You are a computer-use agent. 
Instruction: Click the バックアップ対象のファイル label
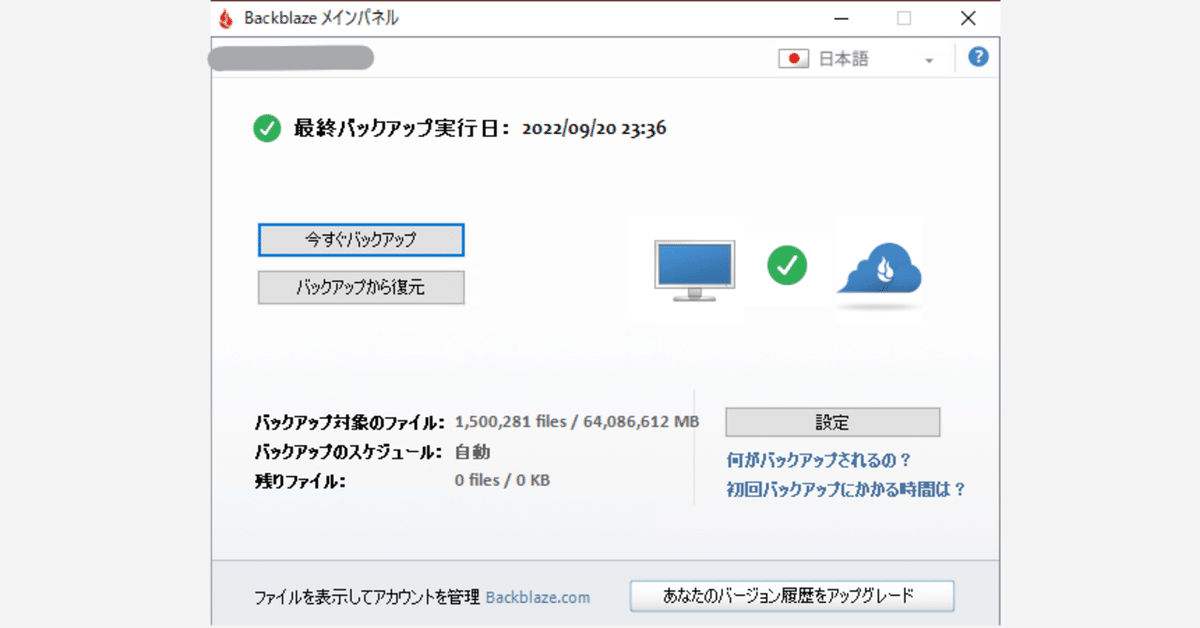[x=350, y=422]
